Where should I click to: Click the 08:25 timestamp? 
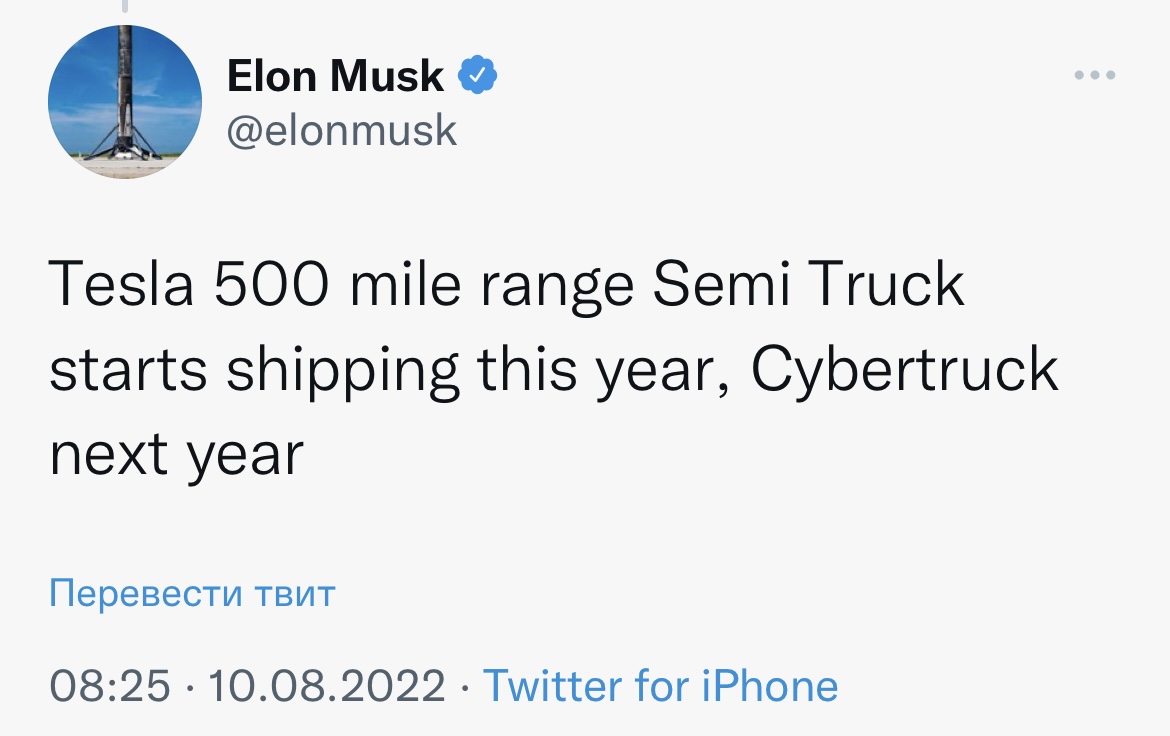tap(110, 686)
